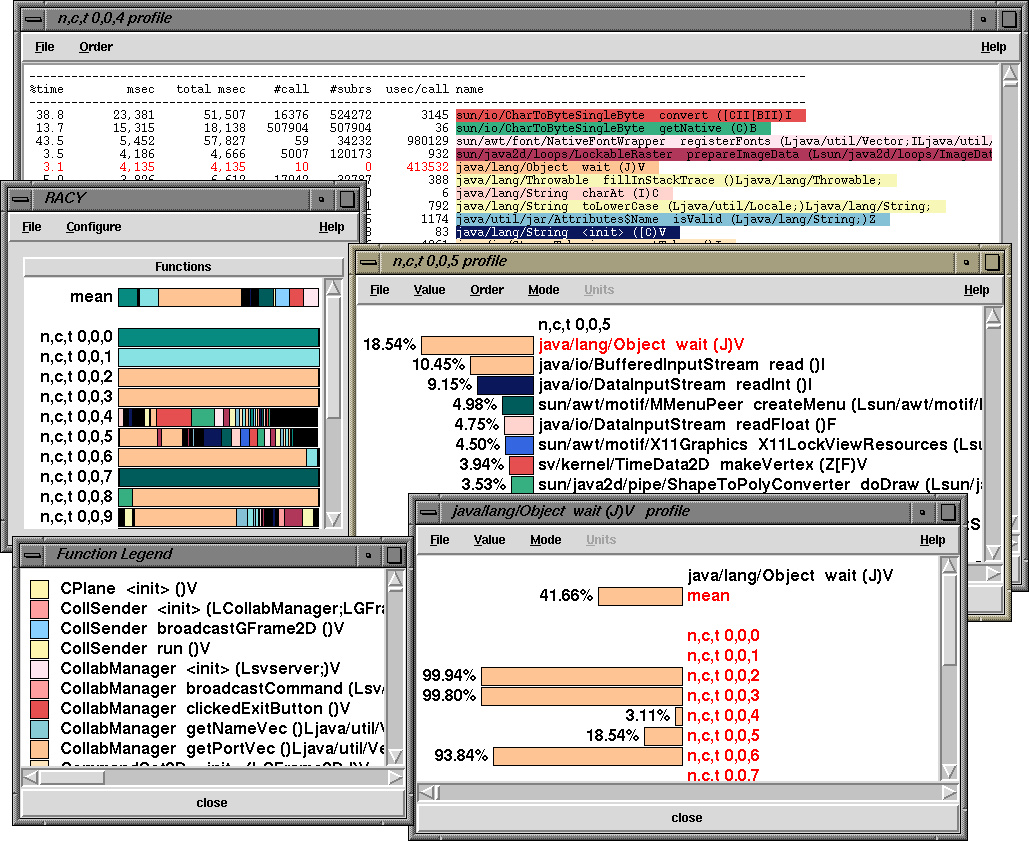1029x841 pixels.
Task: Open window menu of n,c,t 0,0,5 profile
Action: (x=368, y=262)
